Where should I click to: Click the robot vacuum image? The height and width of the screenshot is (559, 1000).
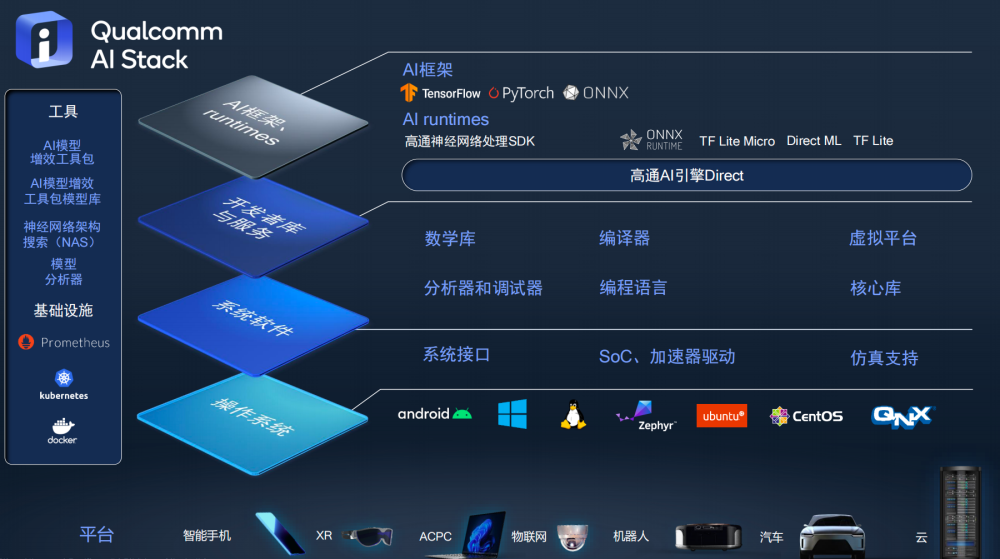tap(709, 536)
